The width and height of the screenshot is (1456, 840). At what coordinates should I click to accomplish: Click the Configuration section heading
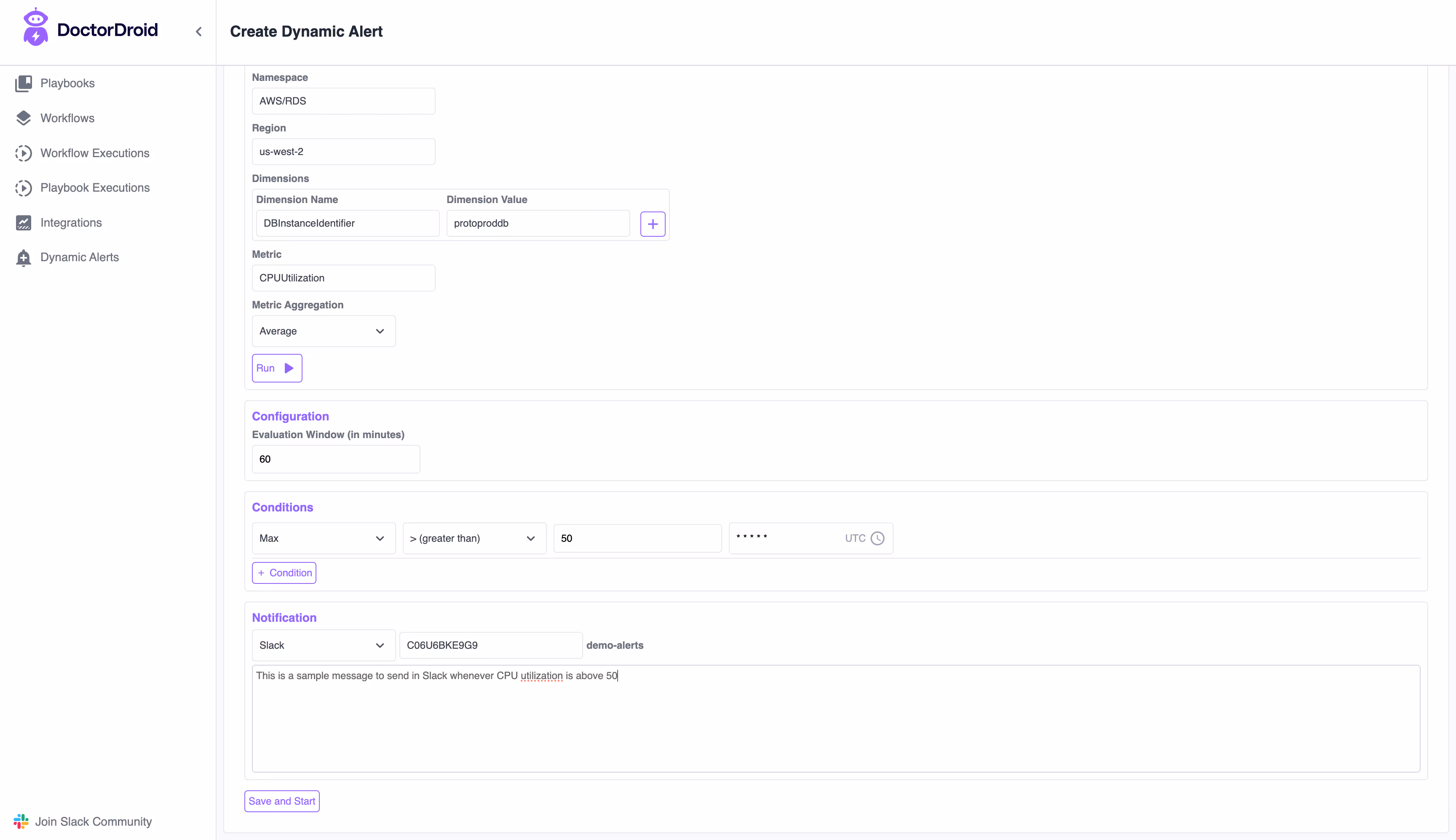(x=290, y=417)
